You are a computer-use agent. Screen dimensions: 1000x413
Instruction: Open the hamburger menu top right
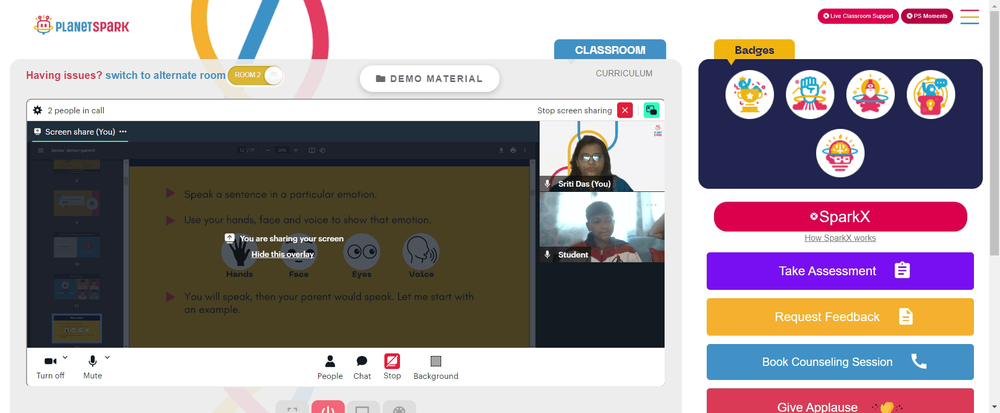click(969, 17)
